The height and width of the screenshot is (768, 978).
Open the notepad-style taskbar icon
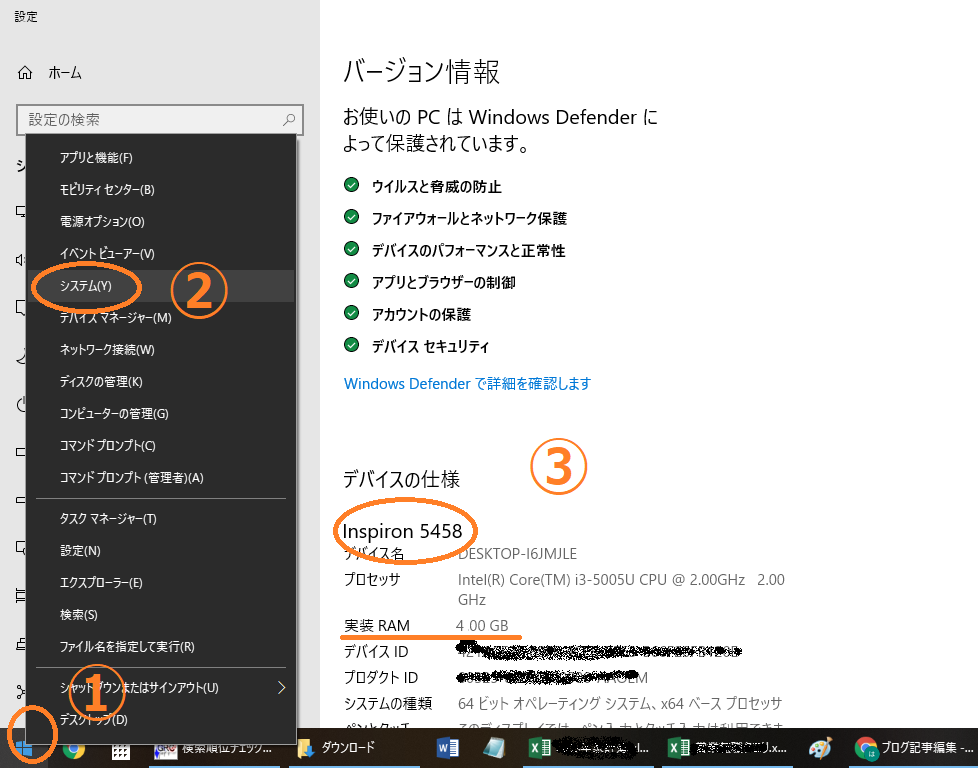493,747
